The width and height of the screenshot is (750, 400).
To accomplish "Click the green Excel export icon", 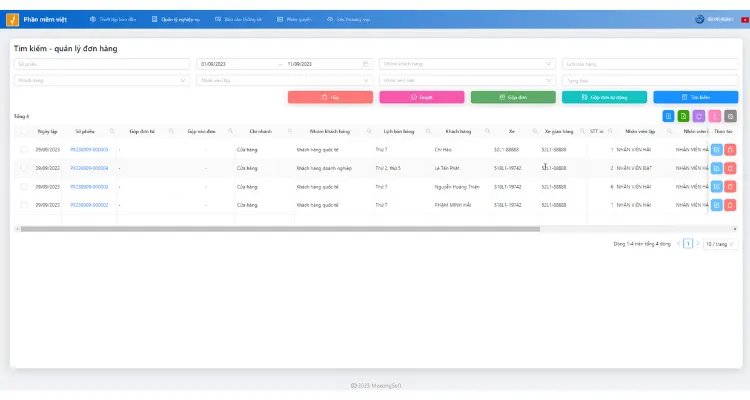I will click(x=684, y=116).
